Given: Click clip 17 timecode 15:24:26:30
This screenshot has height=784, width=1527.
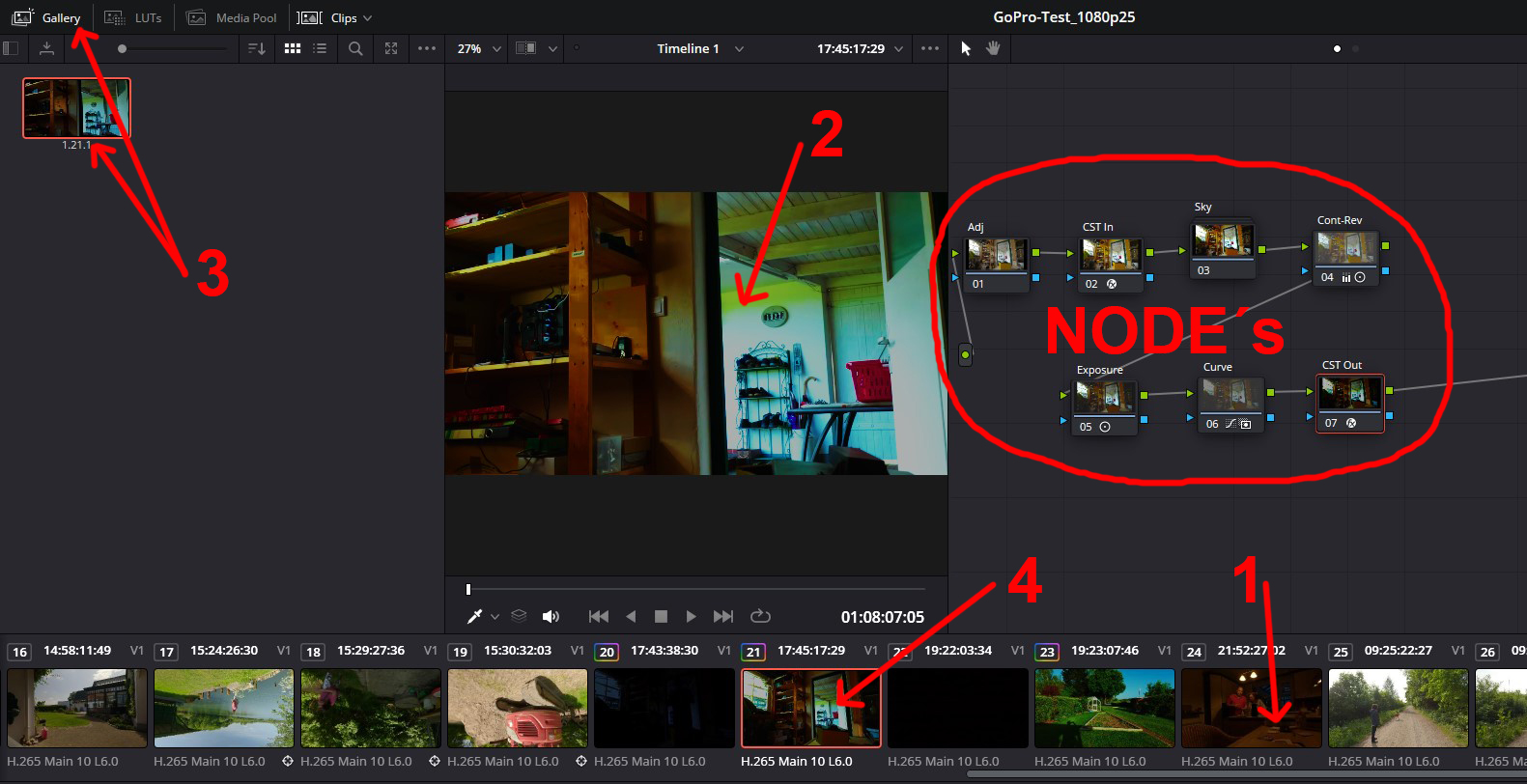Looking at the screenshot, I should (x=224, y=651).
